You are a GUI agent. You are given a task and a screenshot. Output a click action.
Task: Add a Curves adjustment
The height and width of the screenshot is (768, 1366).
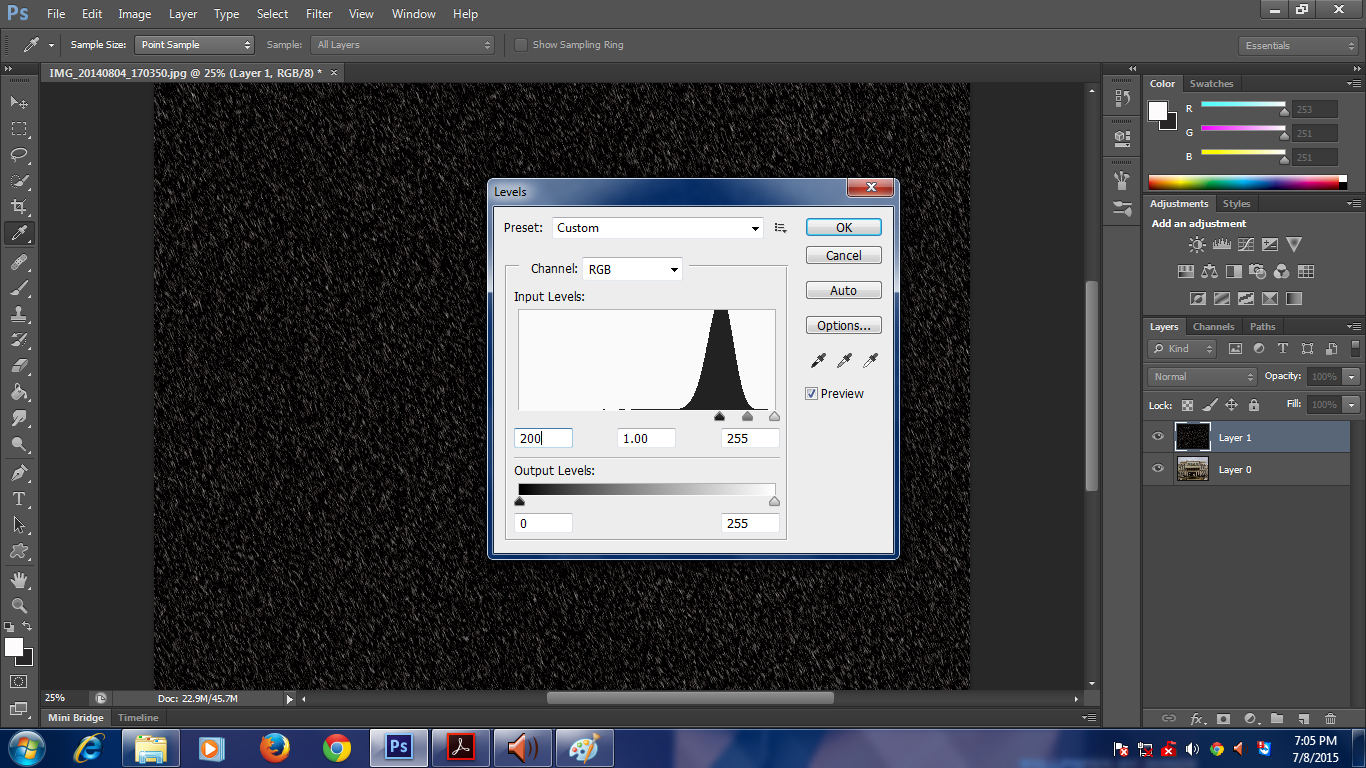pos(1245,244)
